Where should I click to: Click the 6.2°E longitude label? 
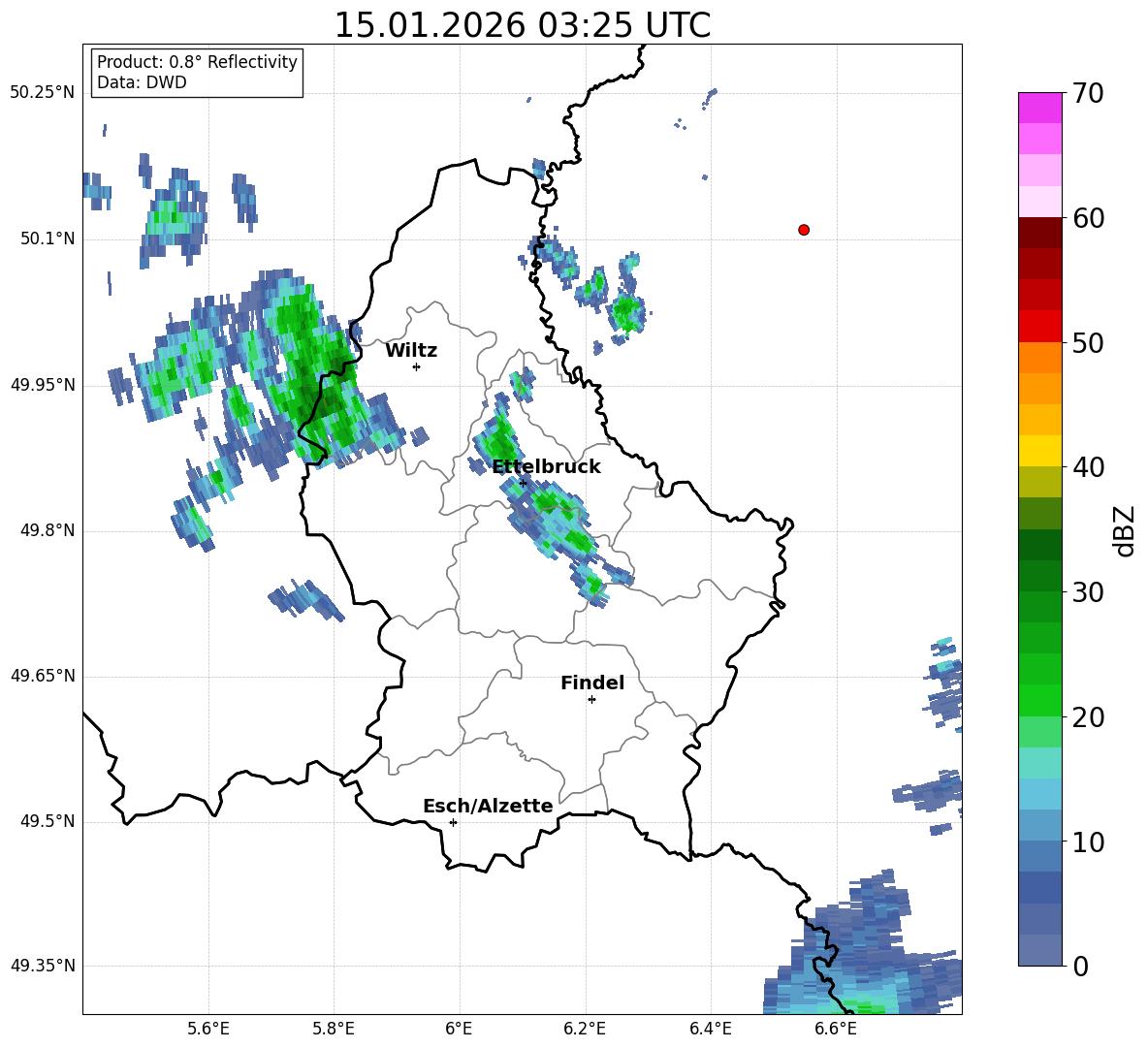(585, 1029)
